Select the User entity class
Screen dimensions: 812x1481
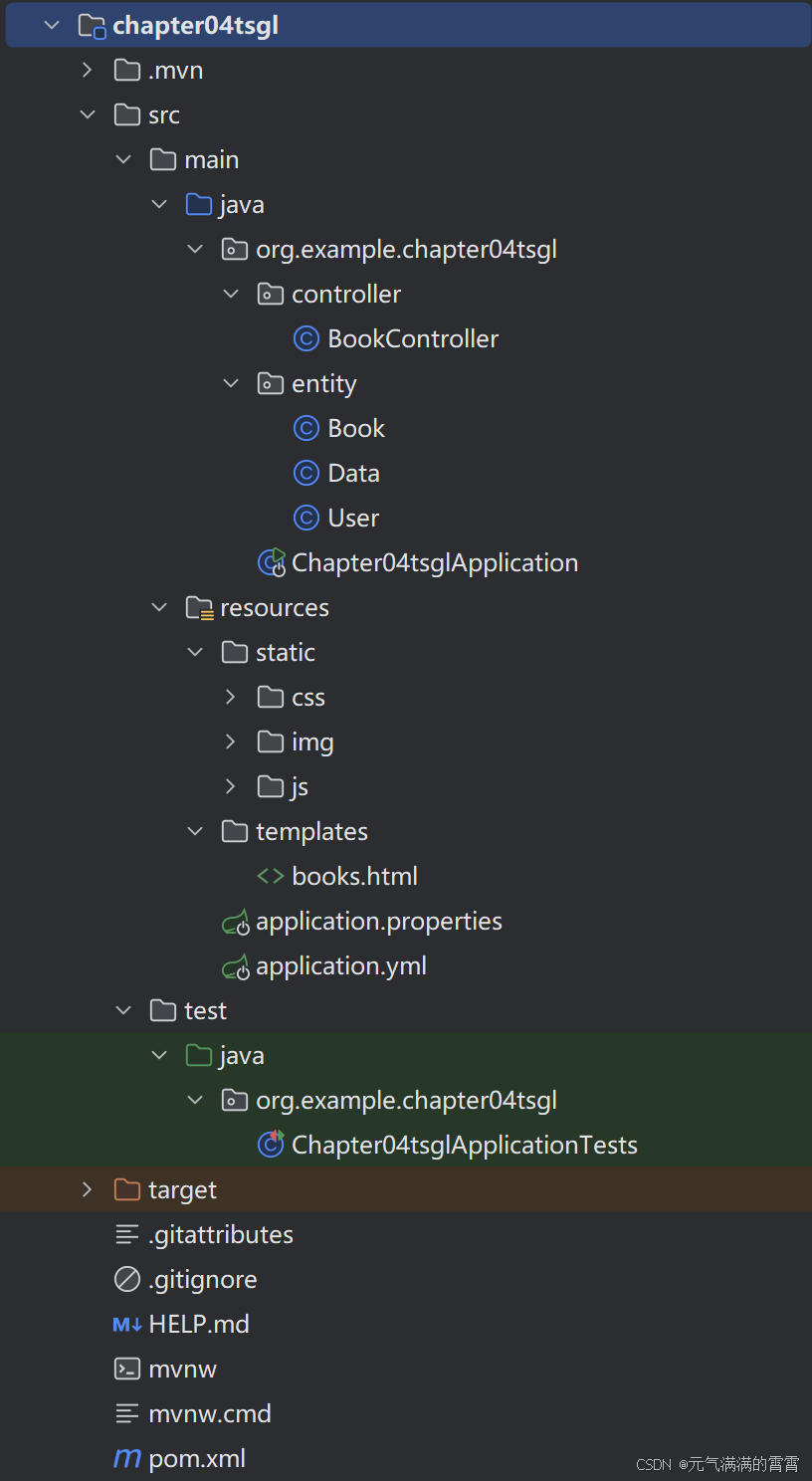[x=353, y=518]
